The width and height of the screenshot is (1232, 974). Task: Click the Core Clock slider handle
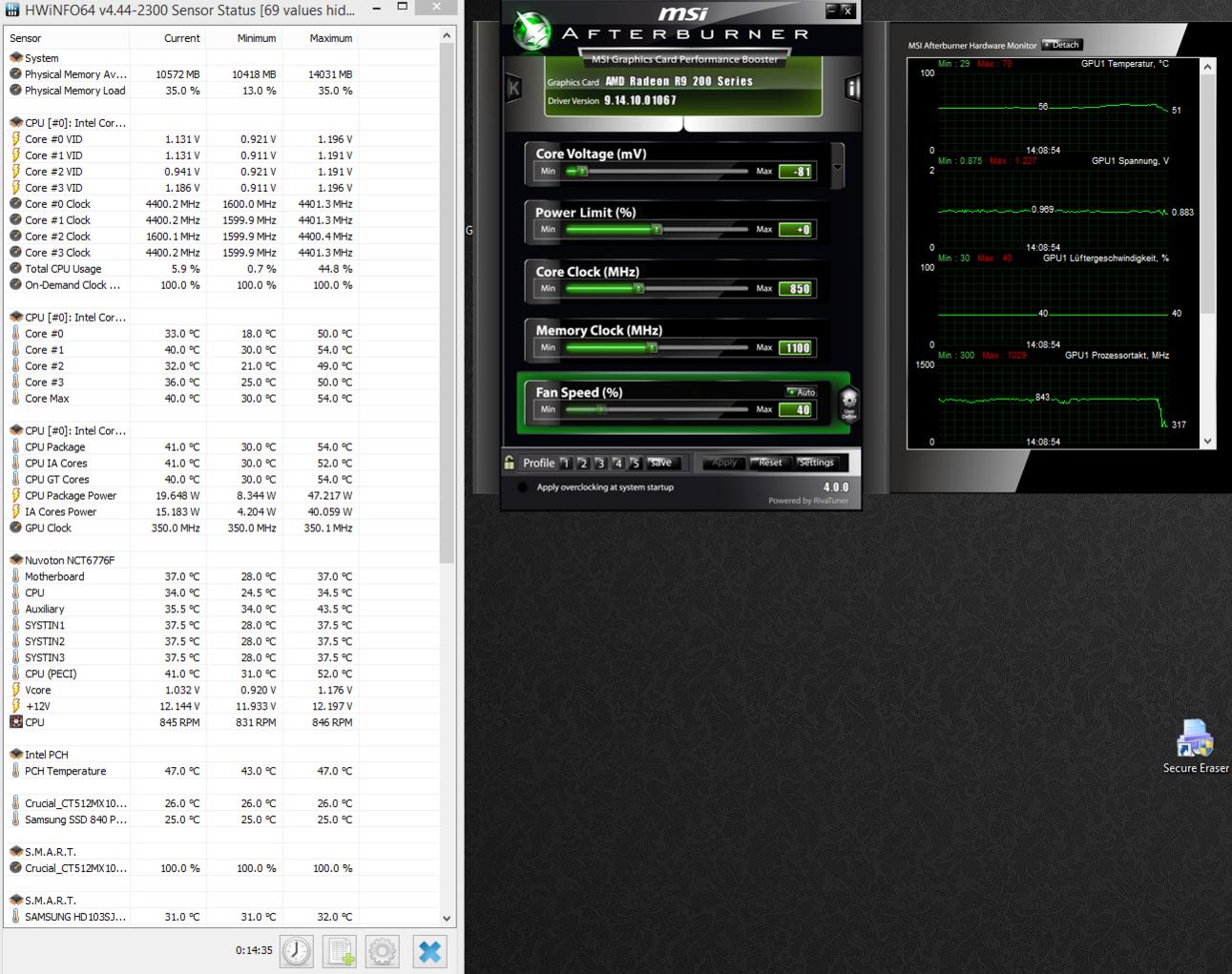pos(638,288)
